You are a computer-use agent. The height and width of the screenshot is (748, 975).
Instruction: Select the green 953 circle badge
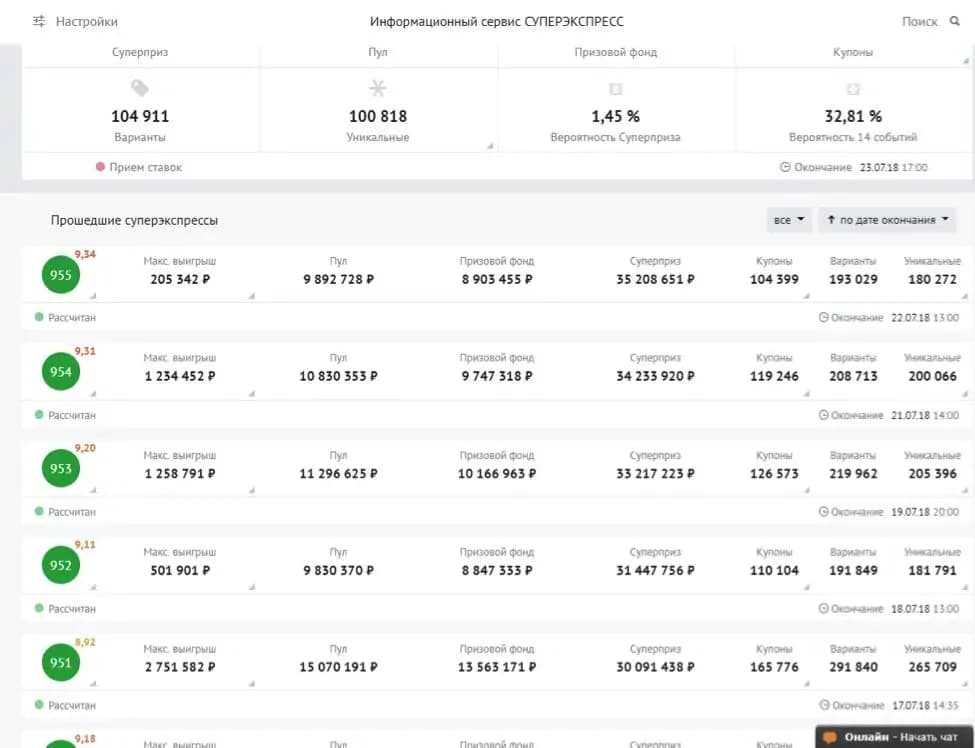click(61, 469)
